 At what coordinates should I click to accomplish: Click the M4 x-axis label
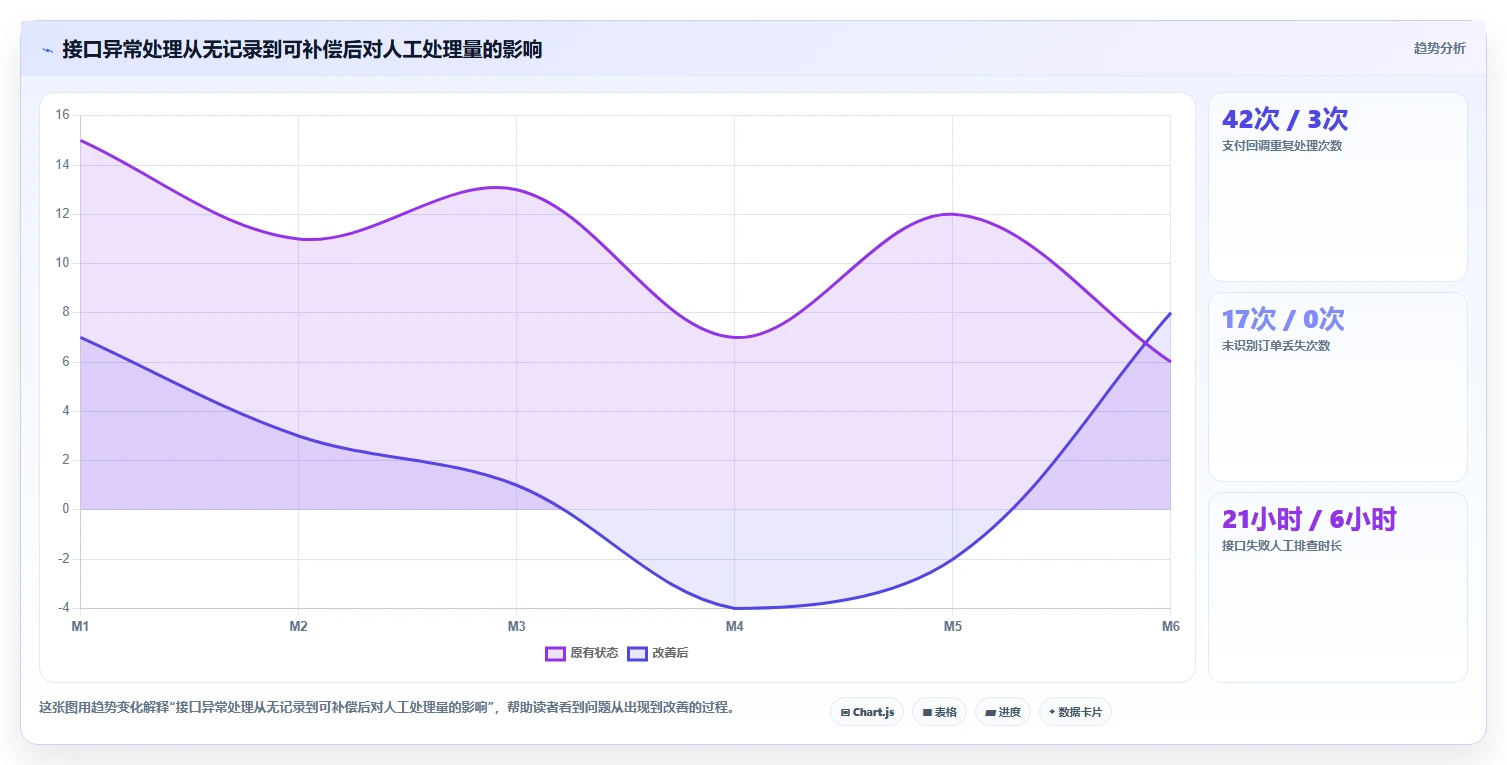tap(734, 627)
